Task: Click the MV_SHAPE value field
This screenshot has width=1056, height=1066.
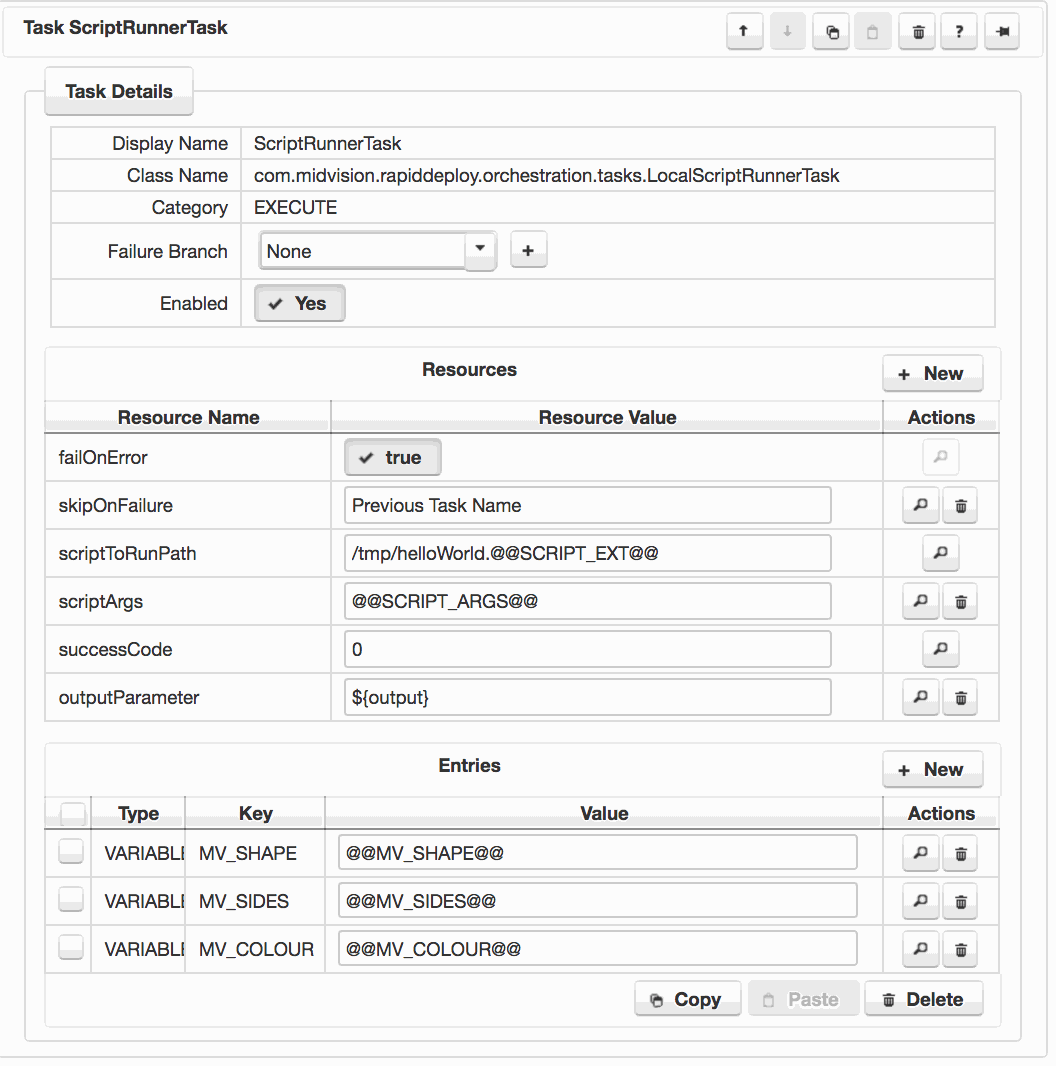Action: (598, 853)
